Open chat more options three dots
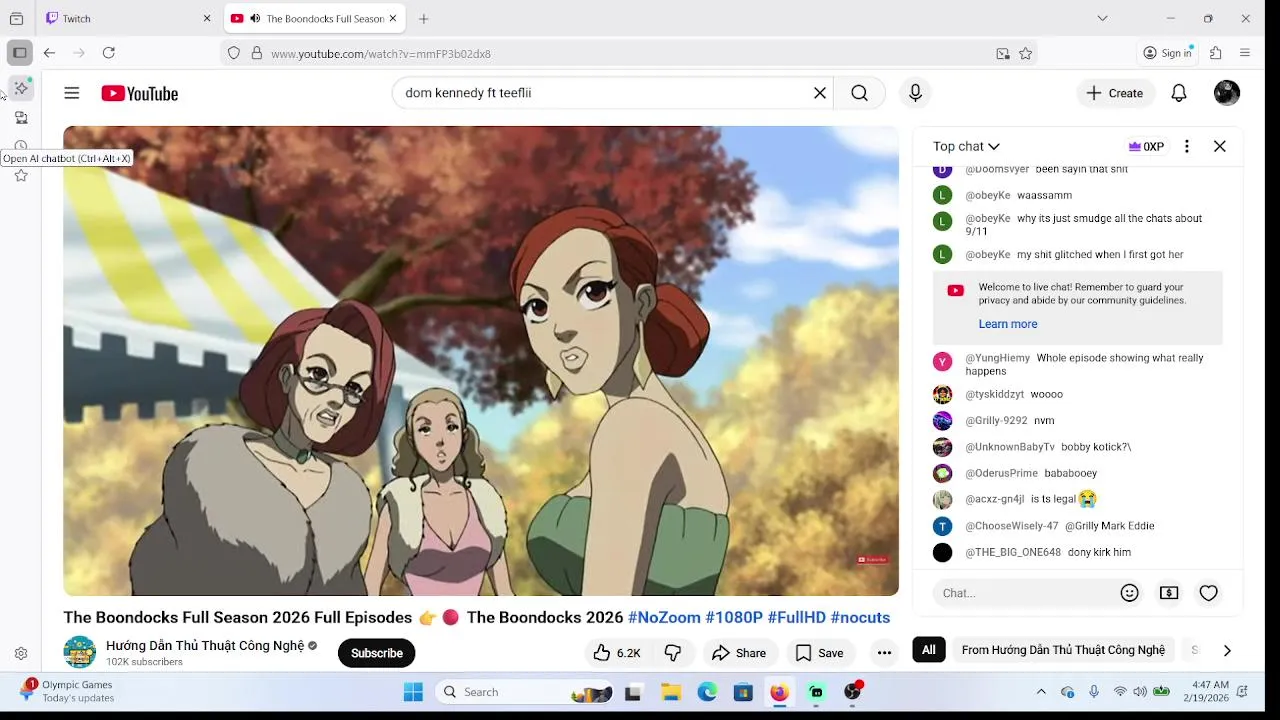This screenshot has width=1280, height=720. pyautogui.click(x=1187, y=146)
